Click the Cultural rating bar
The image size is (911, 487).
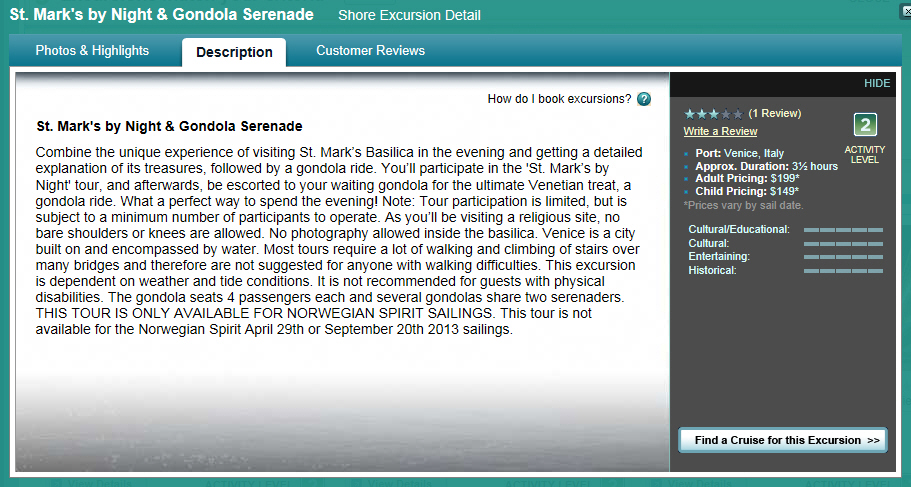click(843, 244)
